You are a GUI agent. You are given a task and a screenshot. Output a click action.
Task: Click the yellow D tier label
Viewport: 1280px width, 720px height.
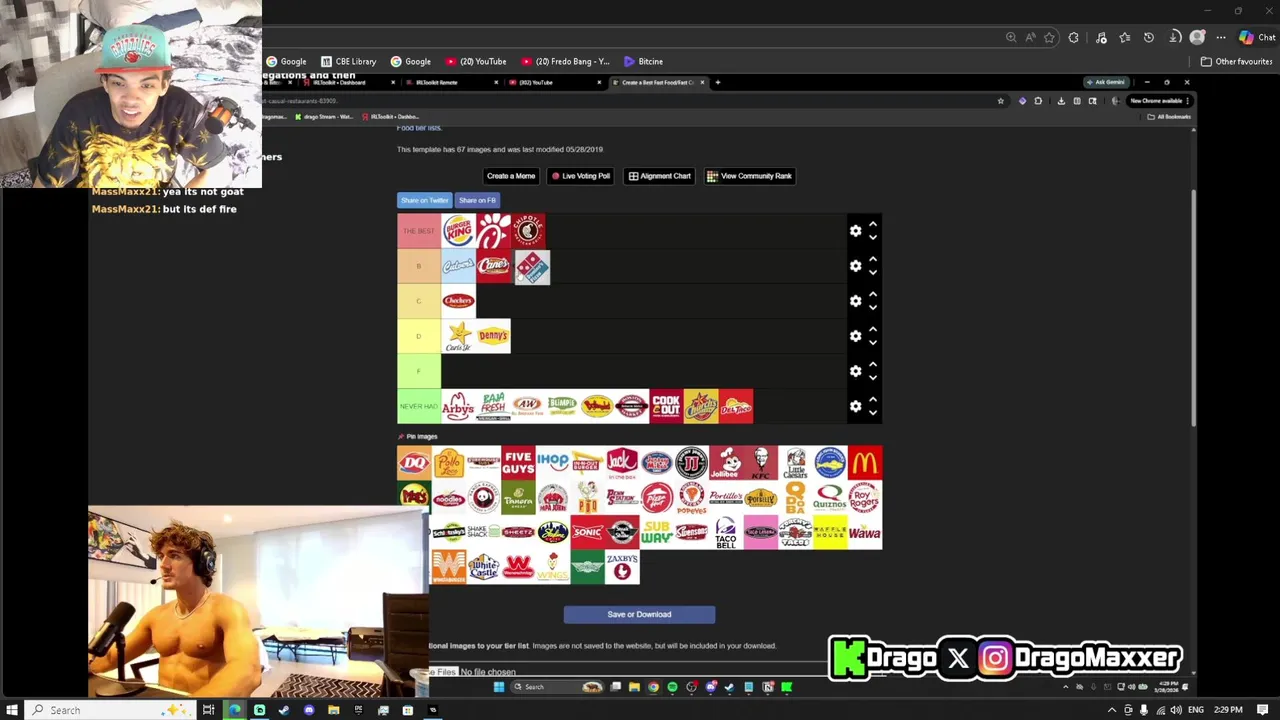(x=419, y=336)
